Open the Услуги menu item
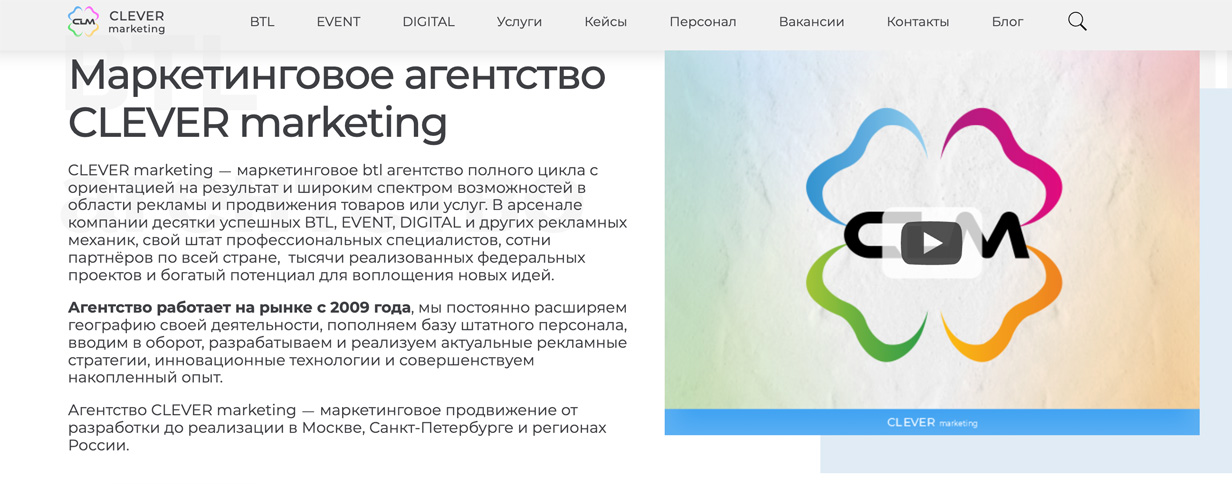This screenshot has height=484, width=1232. [x=519, y=21]
